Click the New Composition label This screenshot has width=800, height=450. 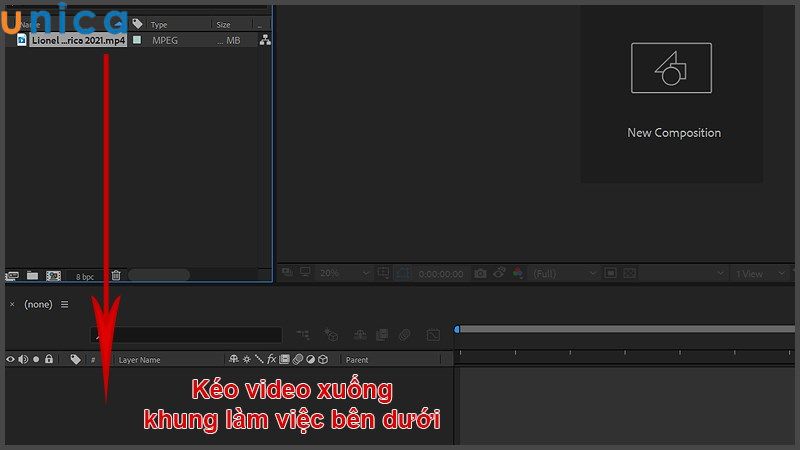click(x=674, y=133)
